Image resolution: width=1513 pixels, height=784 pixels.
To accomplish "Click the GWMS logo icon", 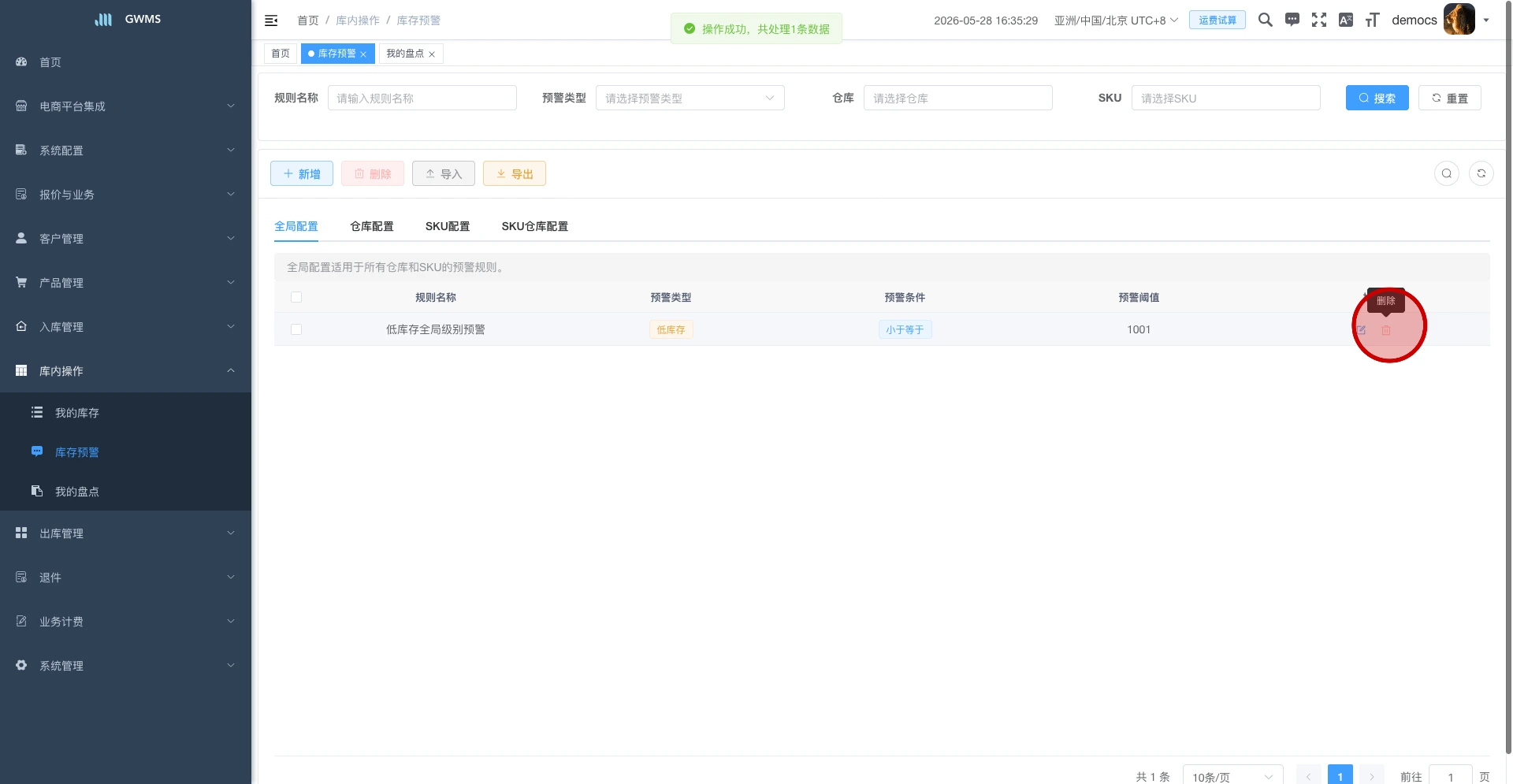I will pyautogui.click(x=104, y=19).
